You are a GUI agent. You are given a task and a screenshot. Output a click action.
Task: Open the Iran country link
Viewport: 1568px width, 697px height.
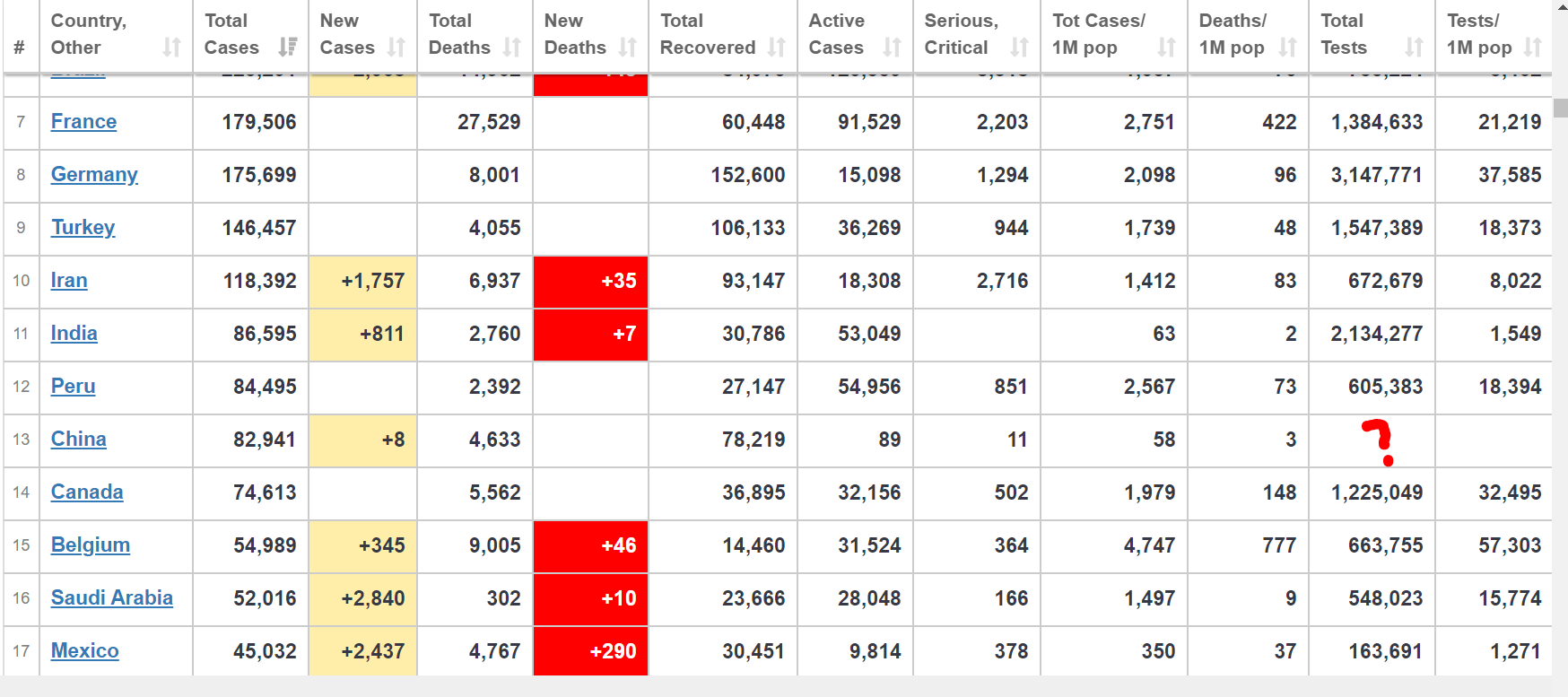click(69, 281)
